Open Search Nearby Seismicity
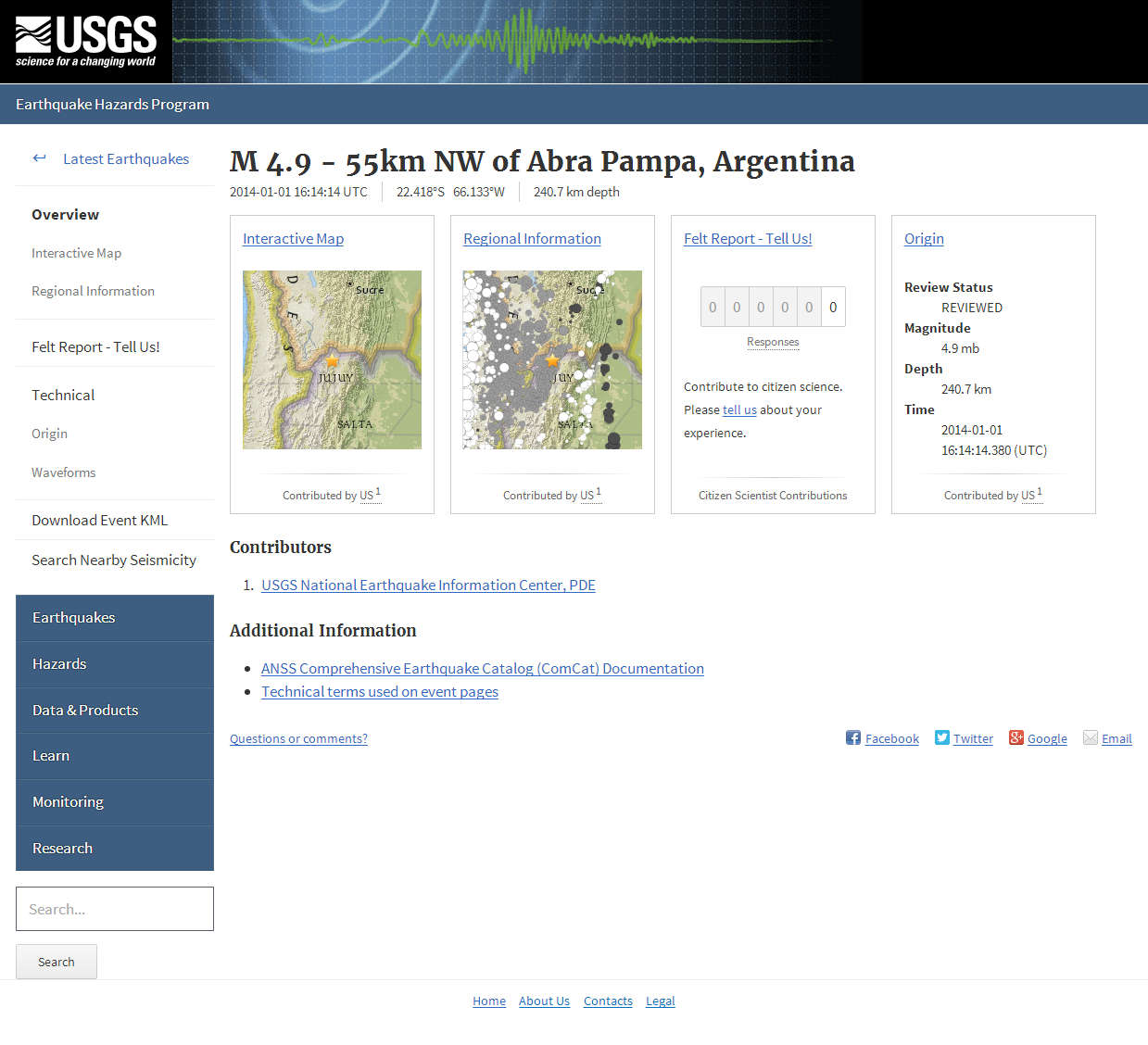This screenshot has height=1045, width=1148. point(113,560)
